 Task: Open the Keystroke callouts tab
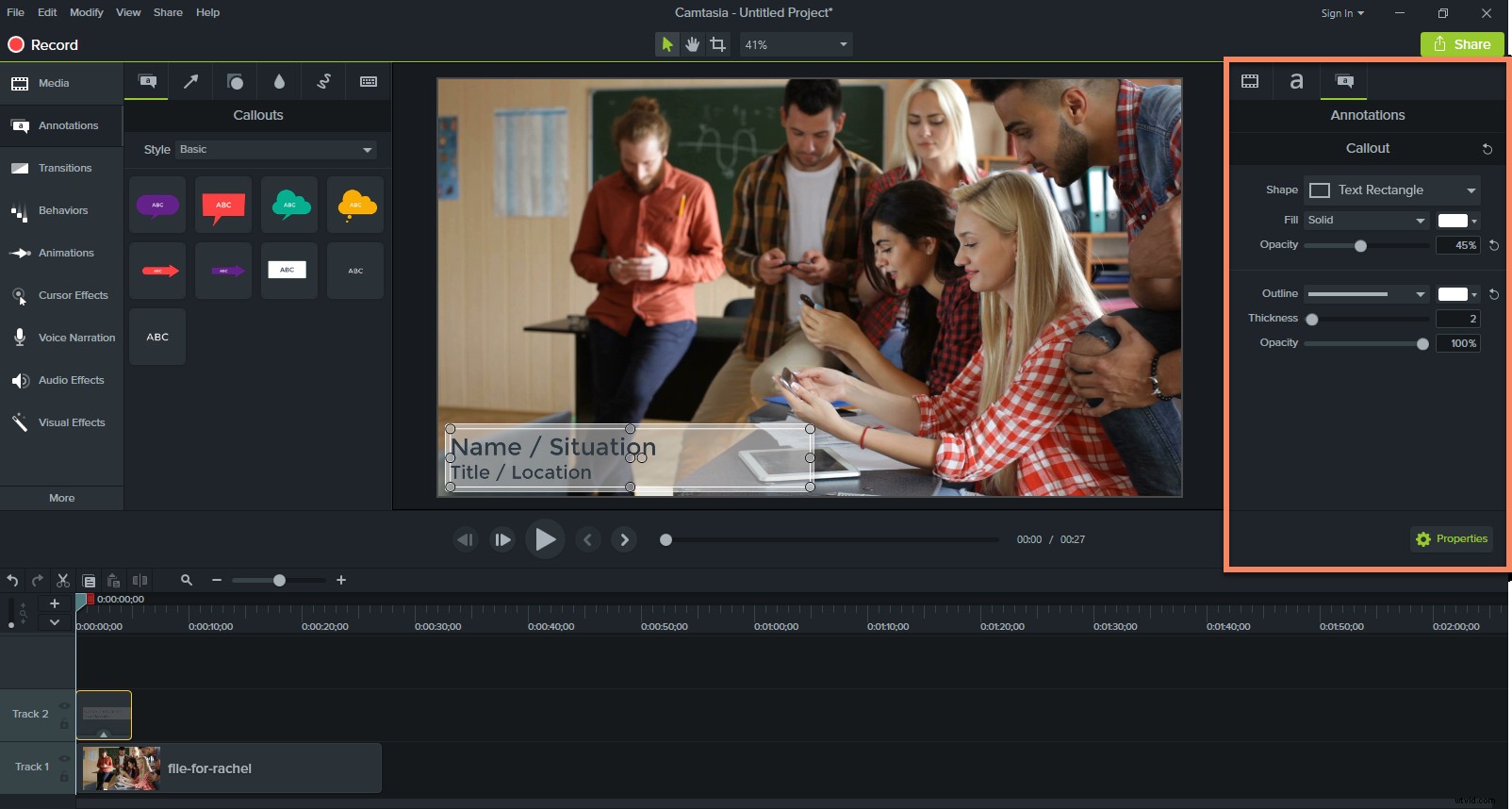tap(369, 82)
